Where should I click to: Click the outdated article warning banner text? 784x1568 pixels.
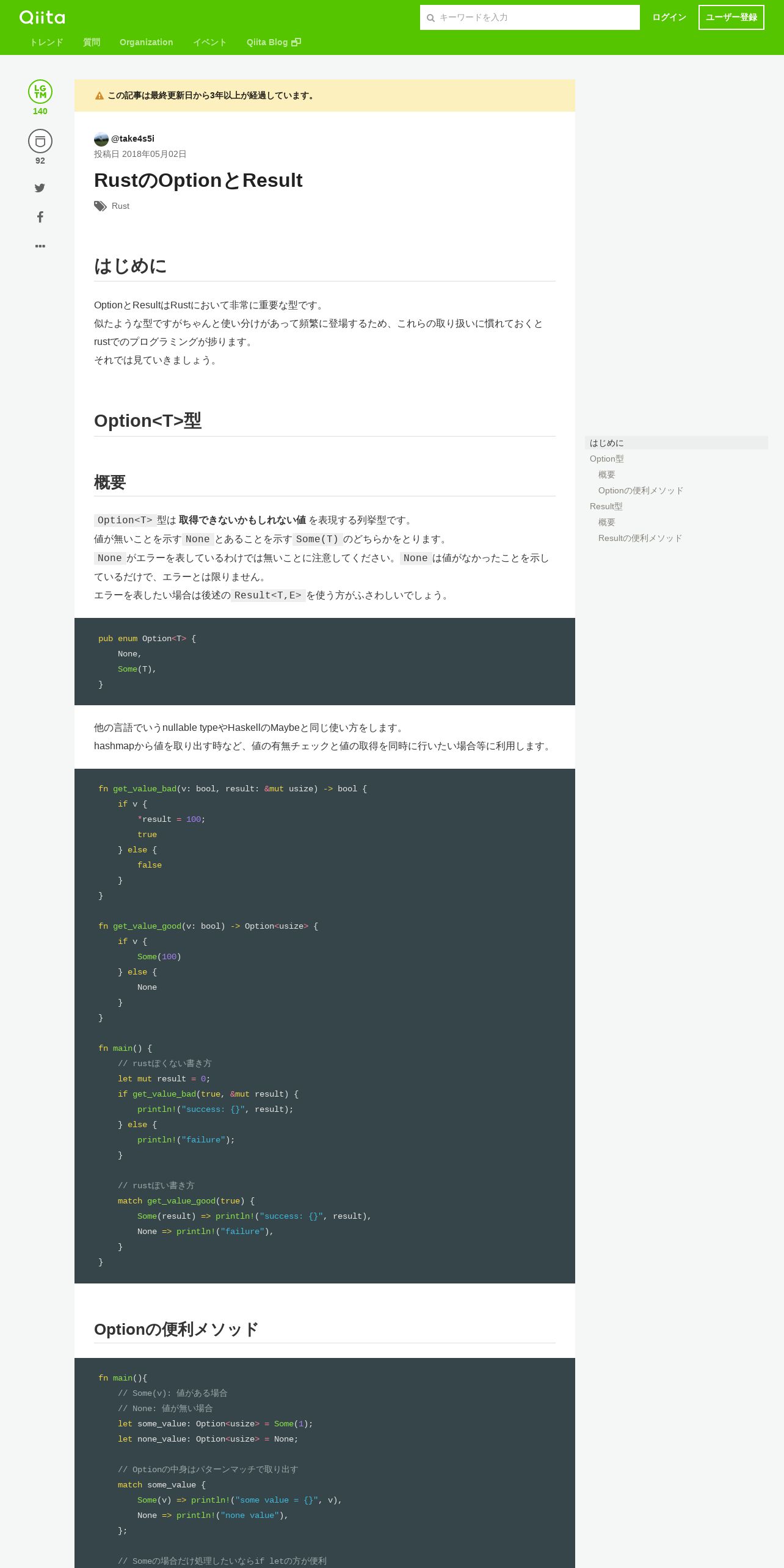click(x=212, y=95)
